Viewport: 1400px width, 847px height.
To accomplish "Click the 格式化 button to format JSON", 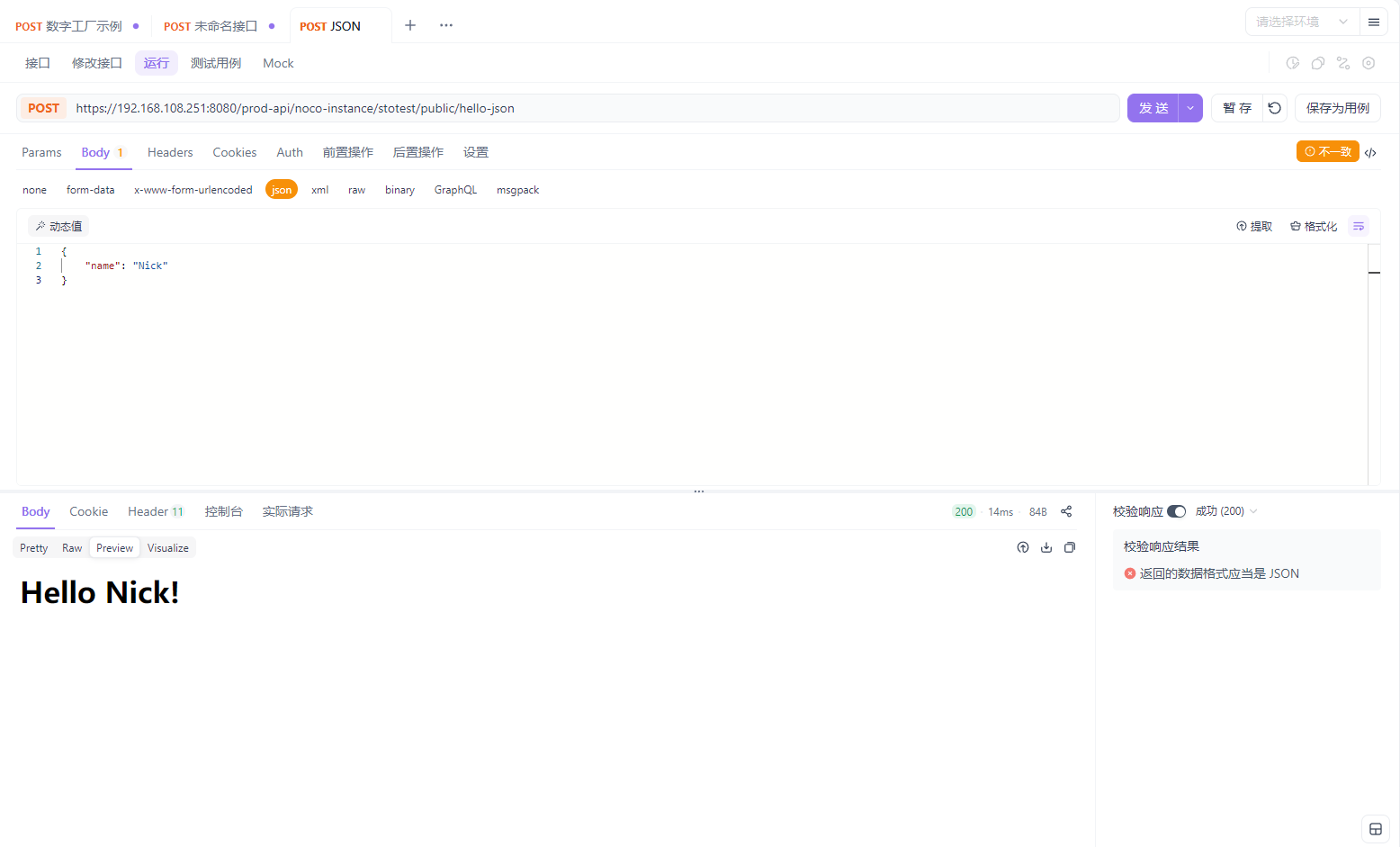I will (x=1313, y=226).
